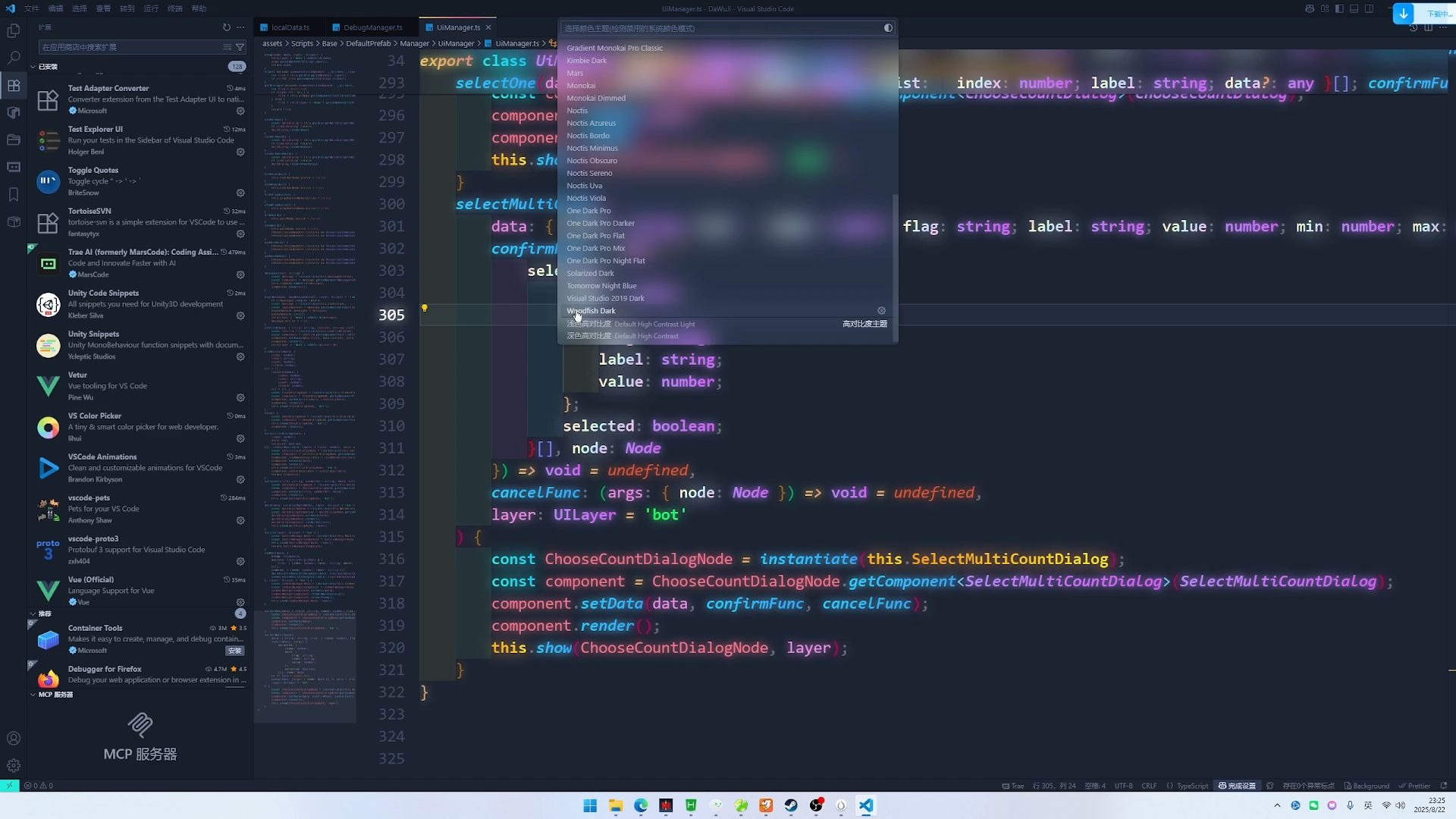Open the 运行 menu
The image size is (1456, 819).
click(x=151, y=8)
